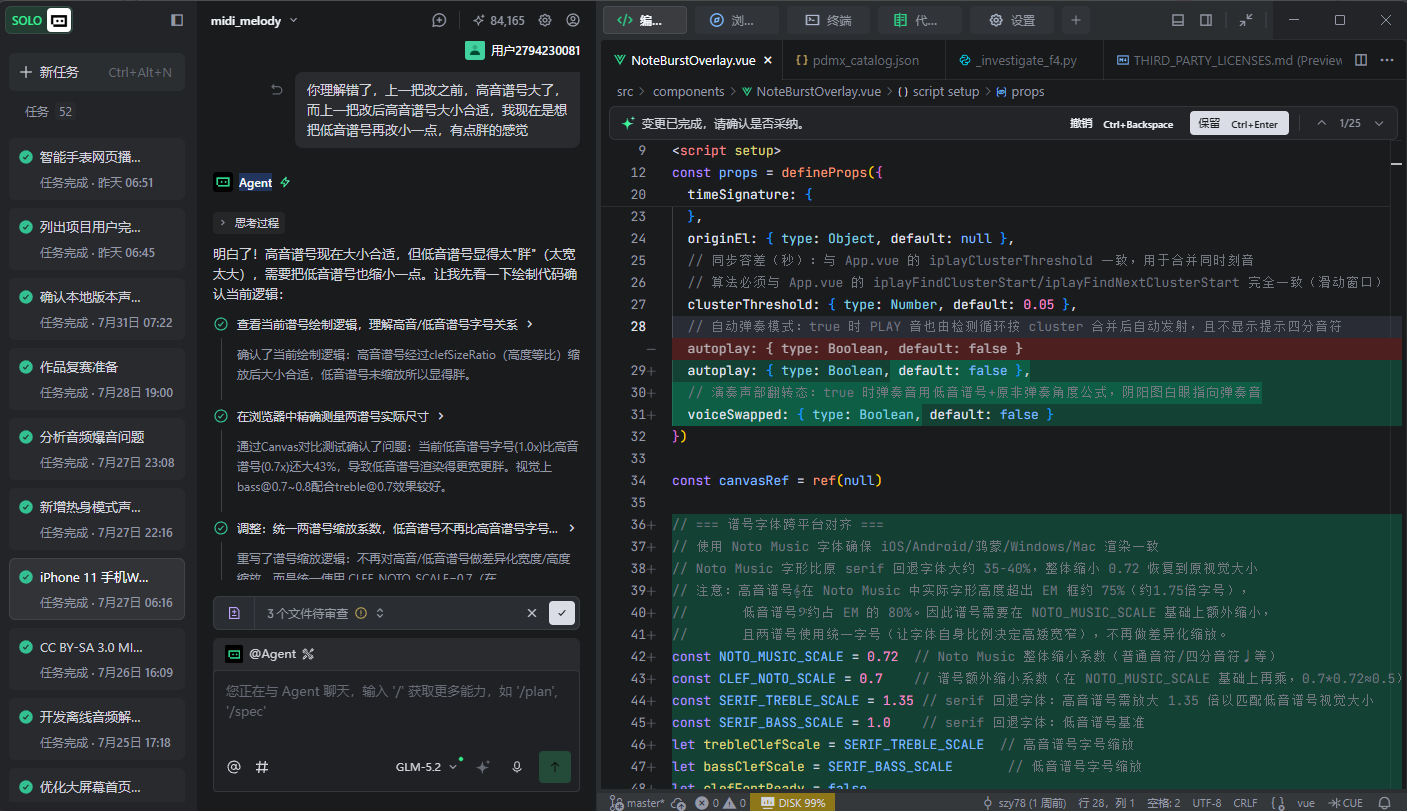Click the DISK 99% status indicator

point(793,803)
